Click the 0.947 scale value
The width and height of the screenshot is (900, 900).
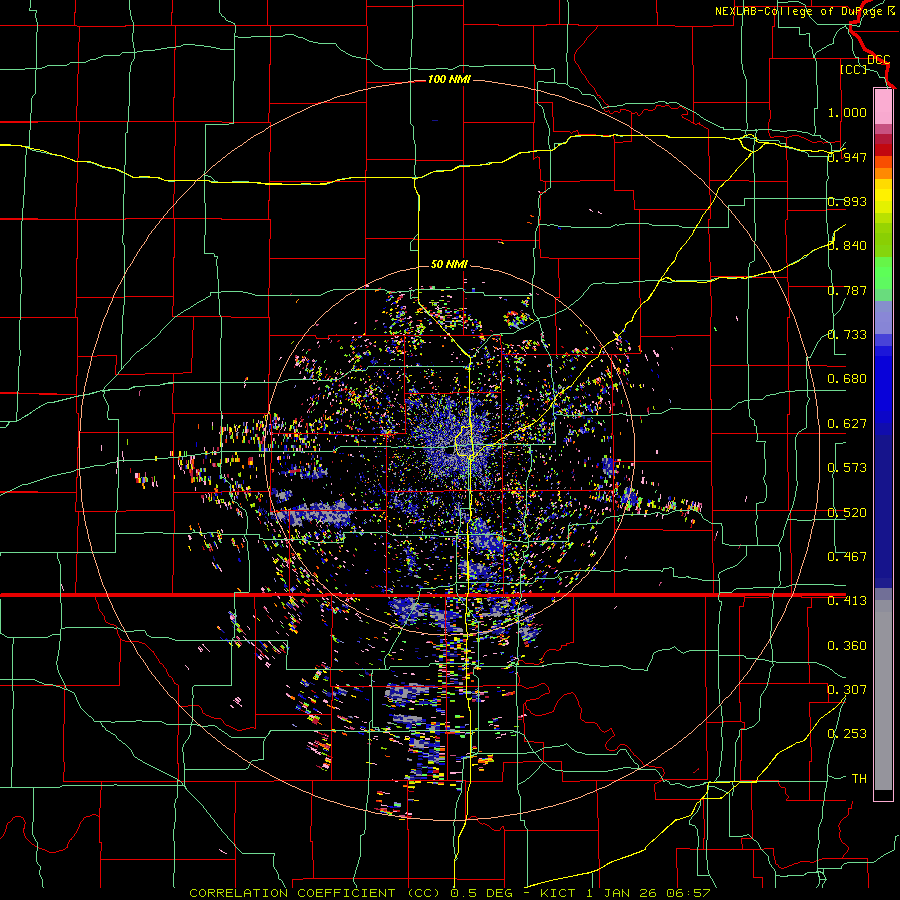(847, 157)
